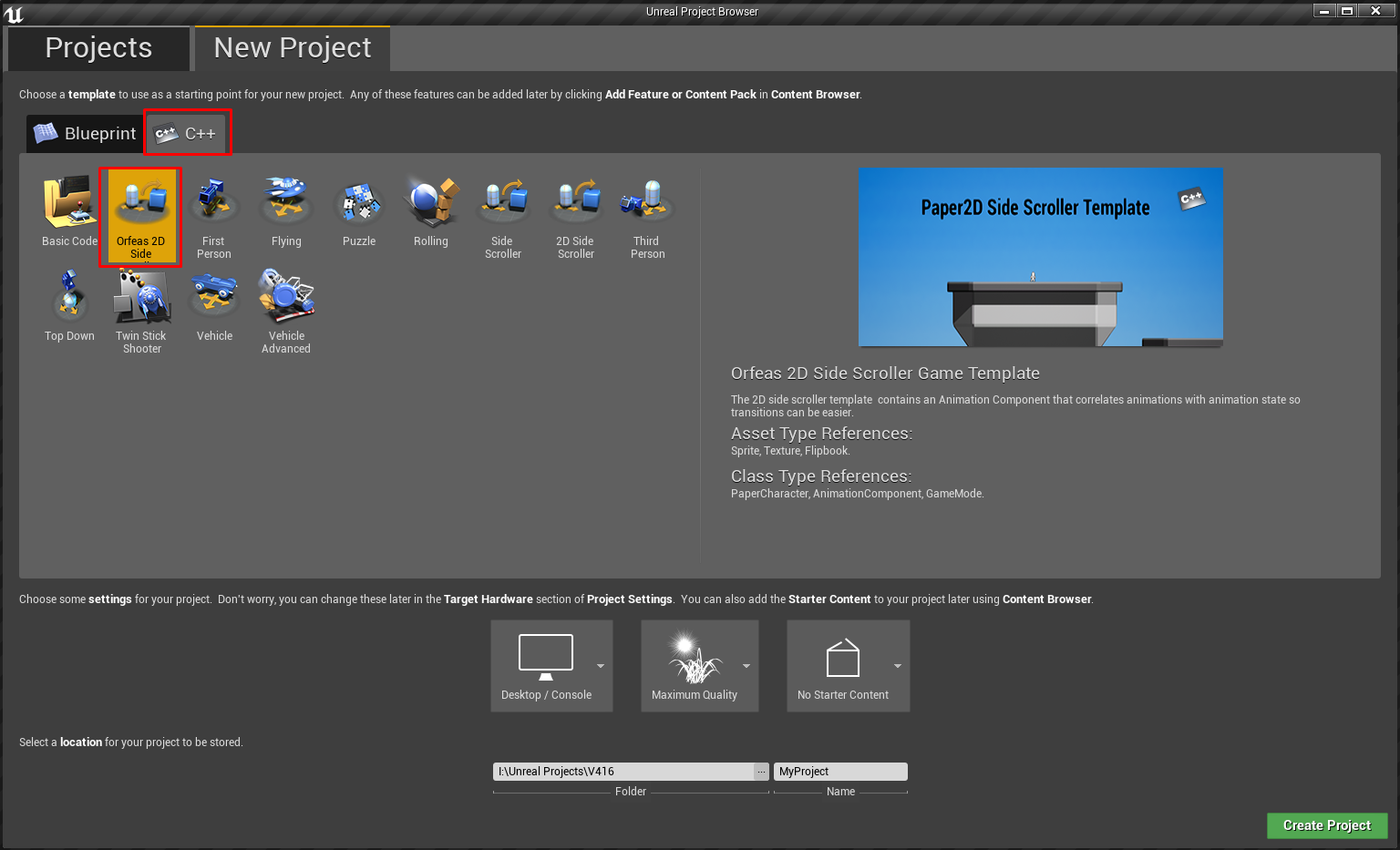Maximize the Unreal Project Browser window
This screenshot has height=850, width=1400.
click(x=1346, y=11)
